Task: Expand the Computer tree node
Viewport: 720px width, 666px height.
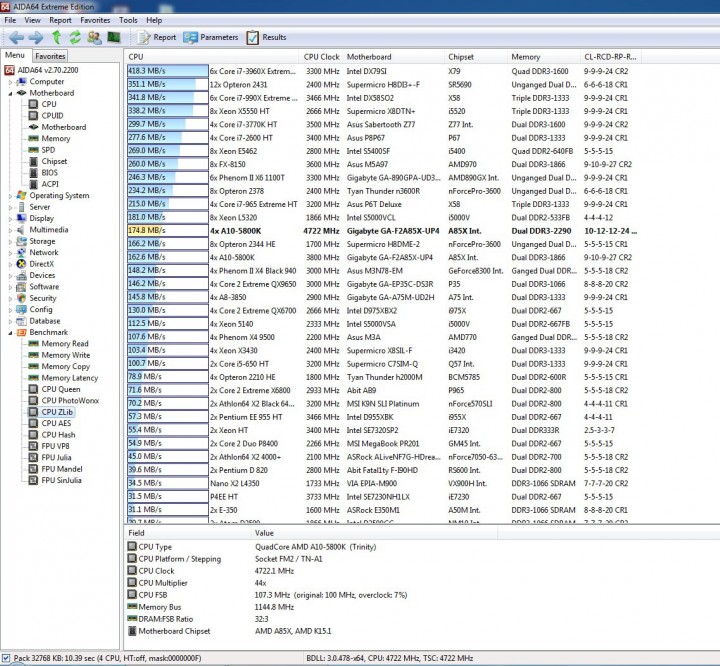Action: 10,82
